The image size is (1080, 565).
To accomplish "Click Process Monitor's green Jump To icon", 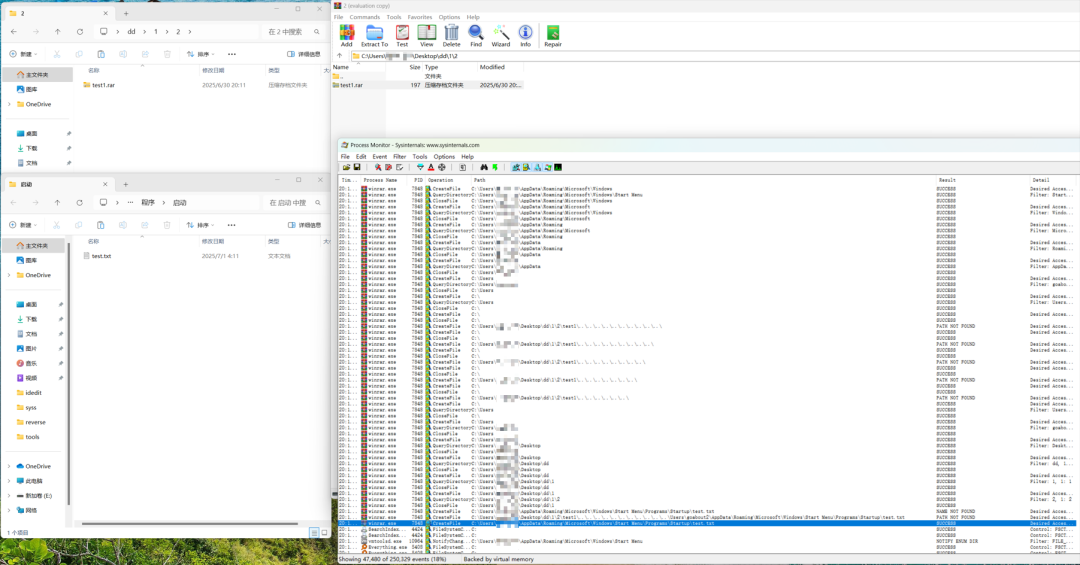I will [495, 167].
